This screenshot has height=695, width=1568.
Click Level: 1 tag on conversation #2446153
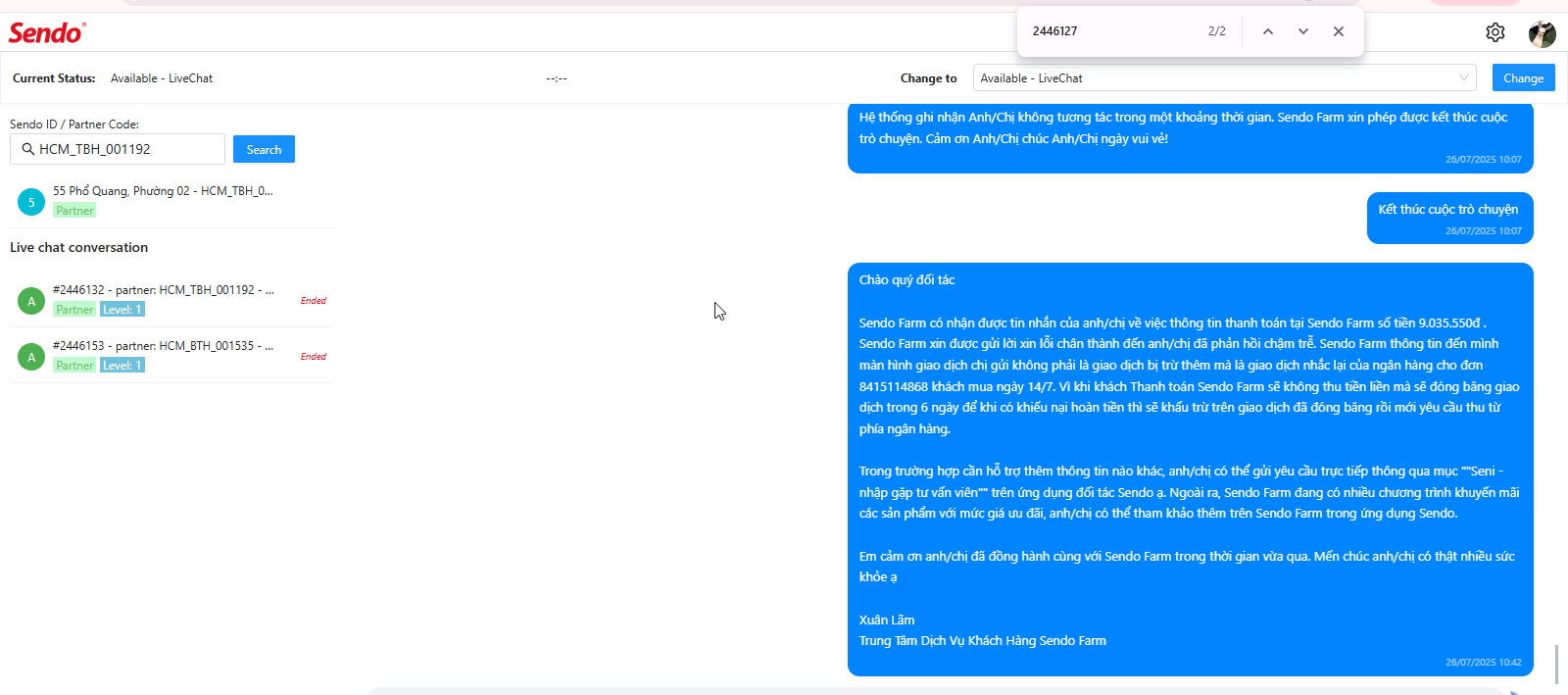[x=122, y=366]
